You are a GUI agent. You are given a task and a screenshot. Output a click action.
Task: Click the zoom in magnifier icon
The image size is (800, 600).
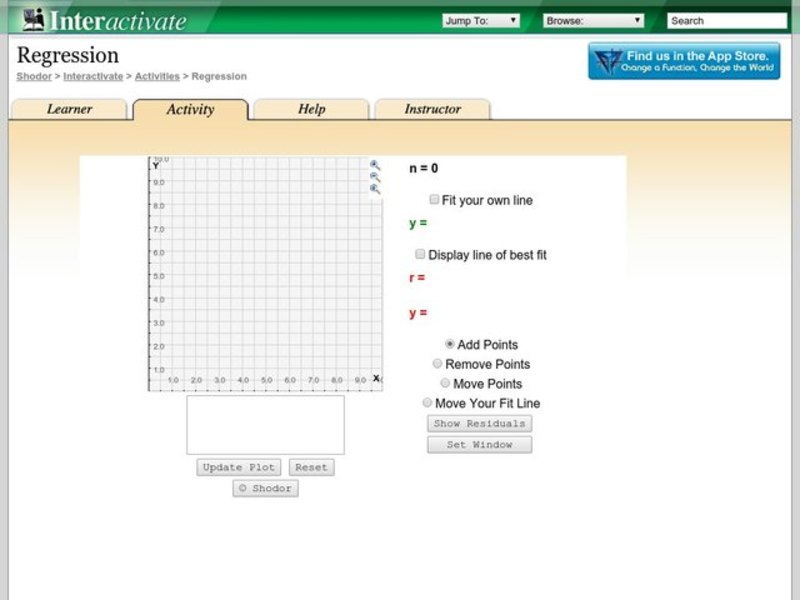point(375,165)
